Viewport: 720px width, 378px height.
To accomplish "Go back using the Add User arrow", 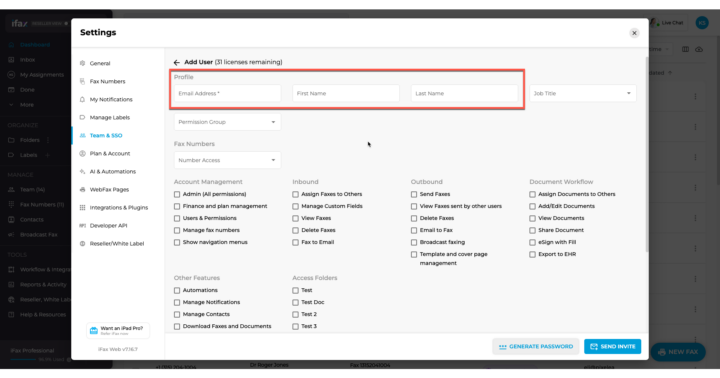I will 177,62.
